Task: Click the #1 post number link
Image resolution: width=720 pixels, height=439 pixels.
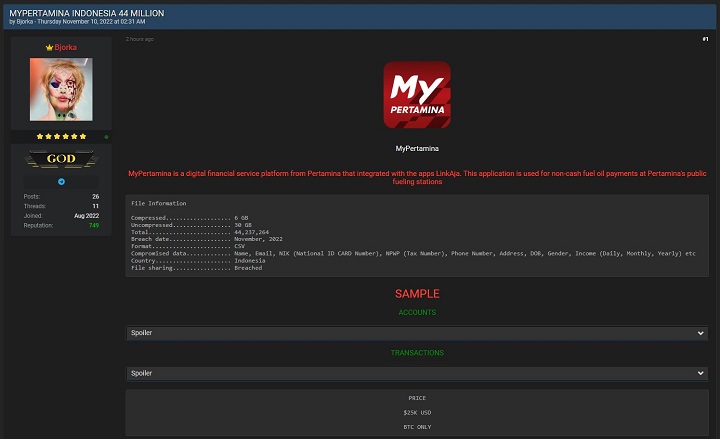Action: (704, 39)
